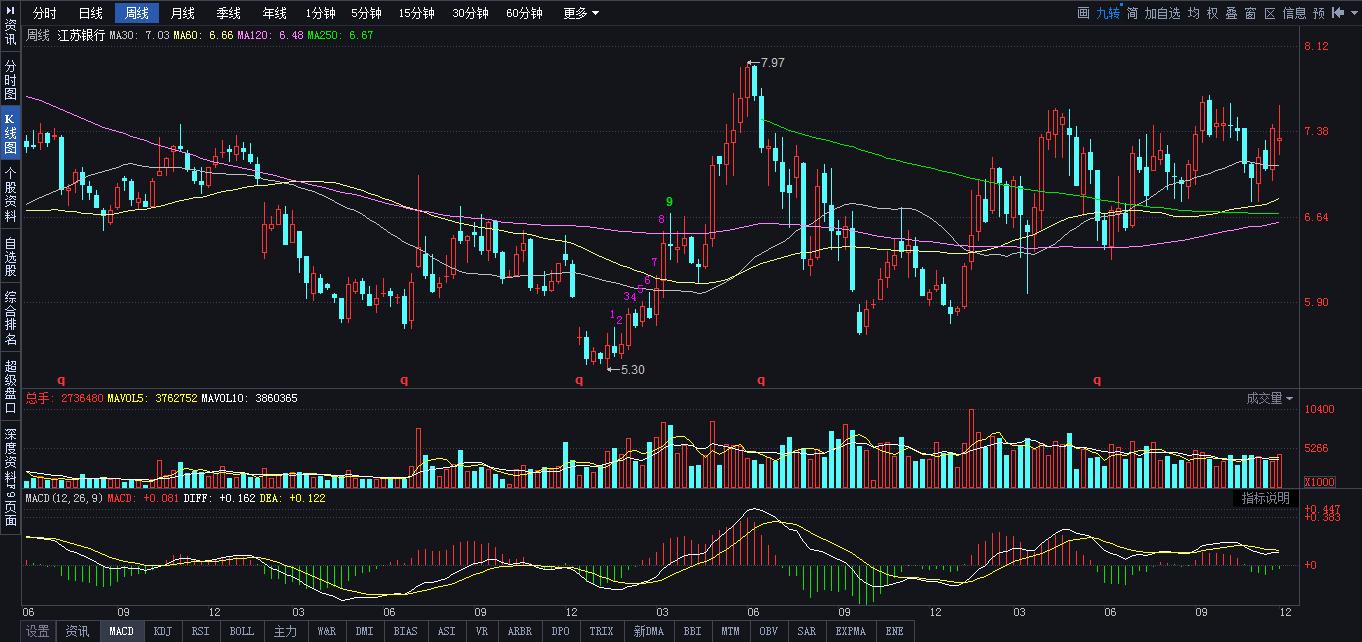Switch to the 月线 monthly chart tab
Screen dimensions: 1362x642
[x=181, y=13]
